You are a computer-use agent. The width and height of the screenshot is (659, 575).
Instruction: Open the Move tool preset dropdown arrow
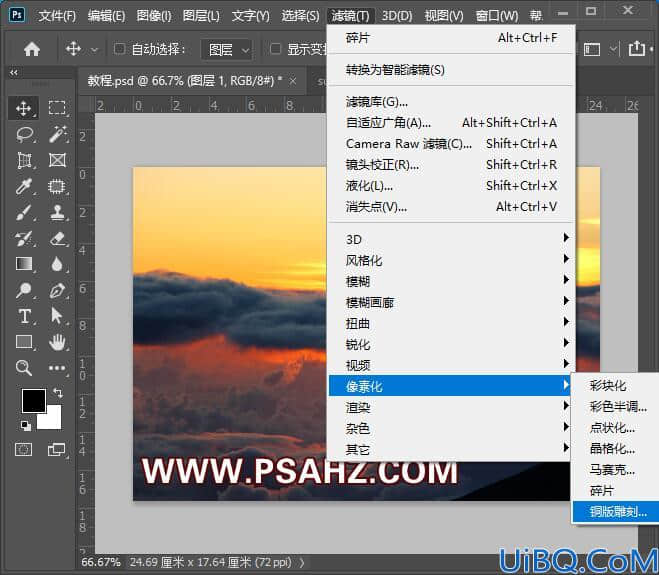point(95,50)
